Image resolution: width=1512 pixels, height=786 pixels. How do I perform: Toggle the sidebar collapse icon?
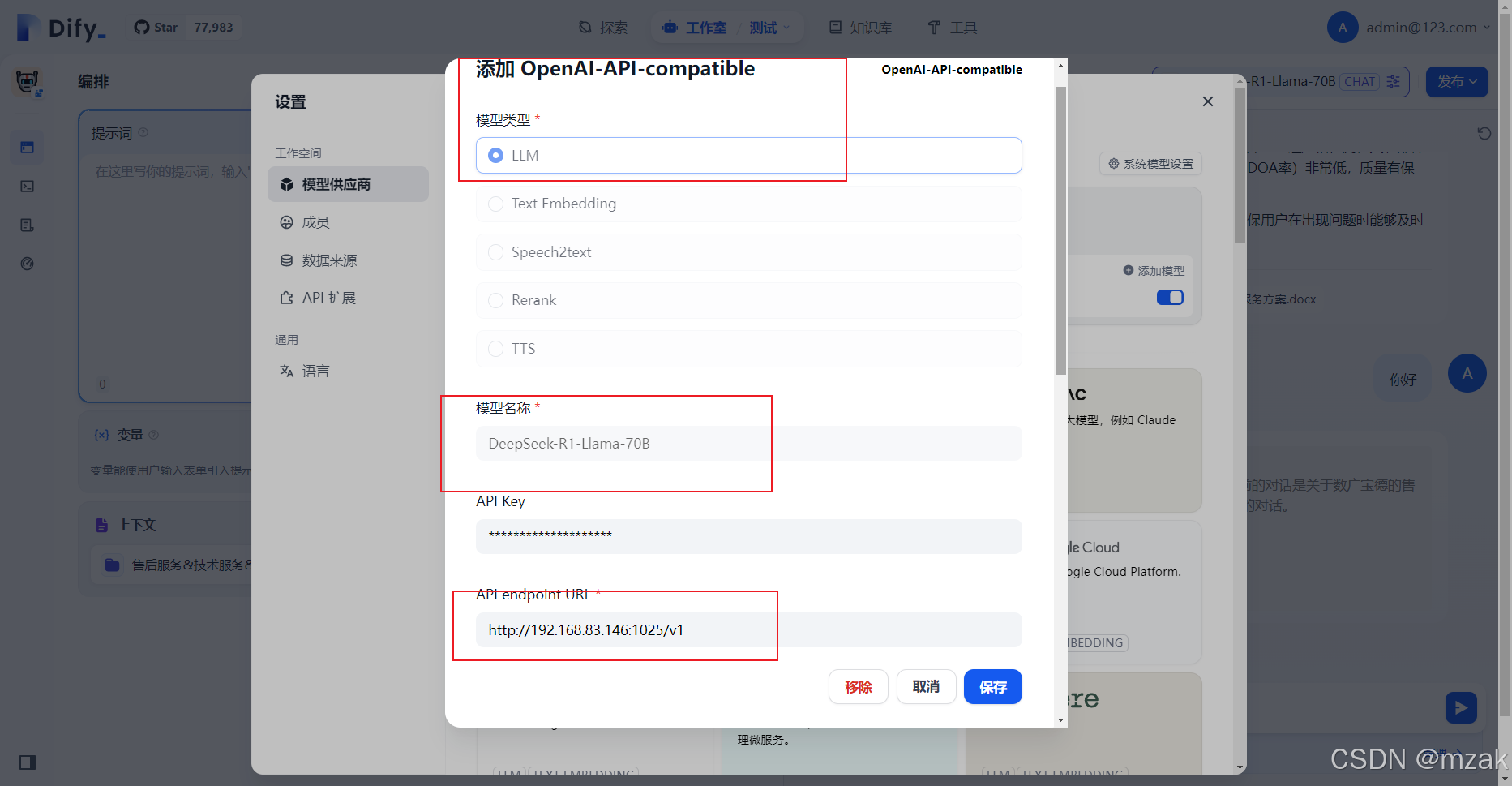(28, 762)
